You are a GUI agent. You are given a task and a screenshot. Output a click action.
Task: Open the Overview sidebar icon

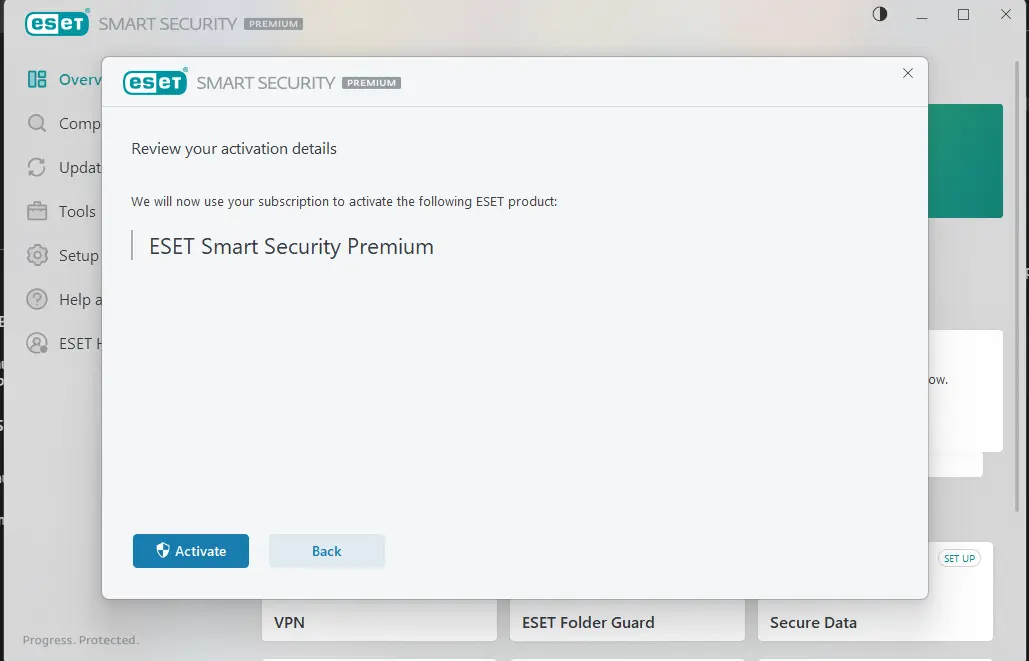(37, 79)
